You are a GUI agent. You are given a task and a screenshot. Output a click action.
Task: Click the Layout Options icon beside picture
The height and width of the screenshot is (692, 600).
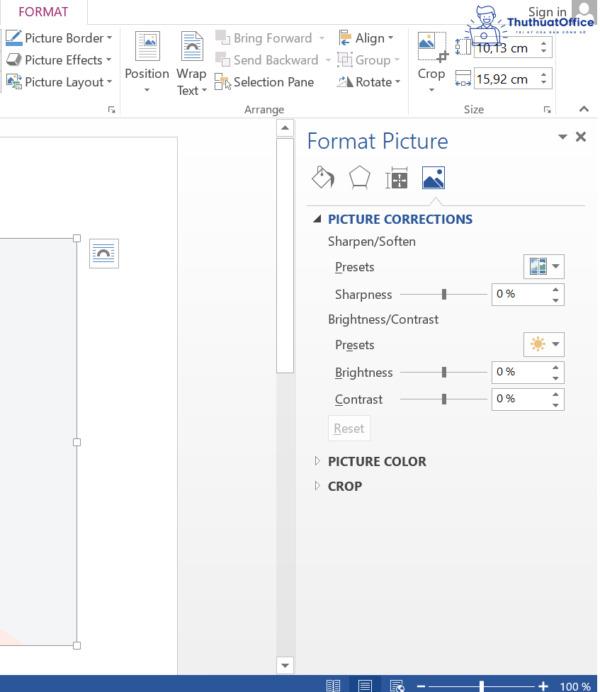coord(103,254)
